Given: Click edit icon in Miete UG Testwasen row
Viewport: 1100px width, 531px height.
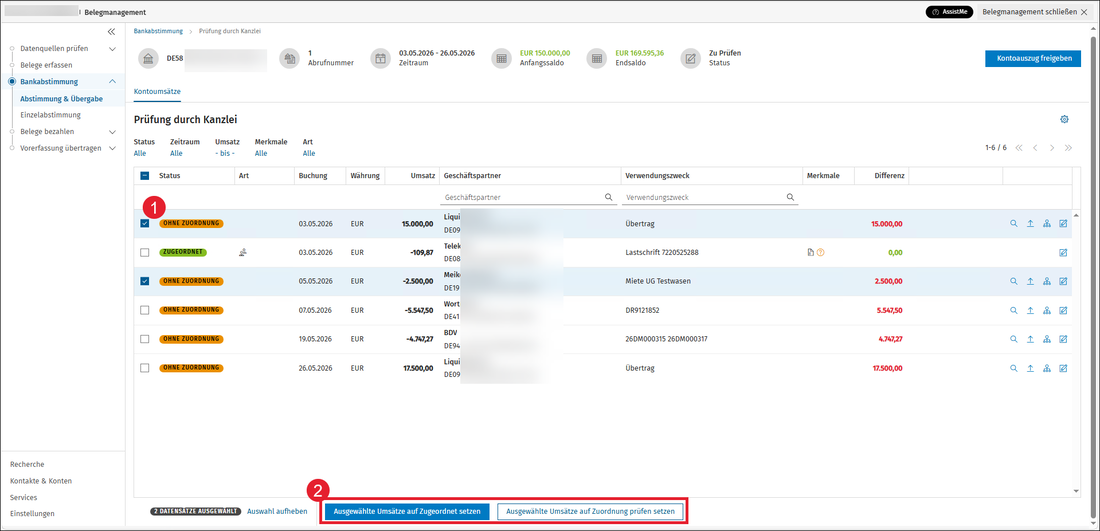Looking at the screenshot, I should (x=1063, y=281).
